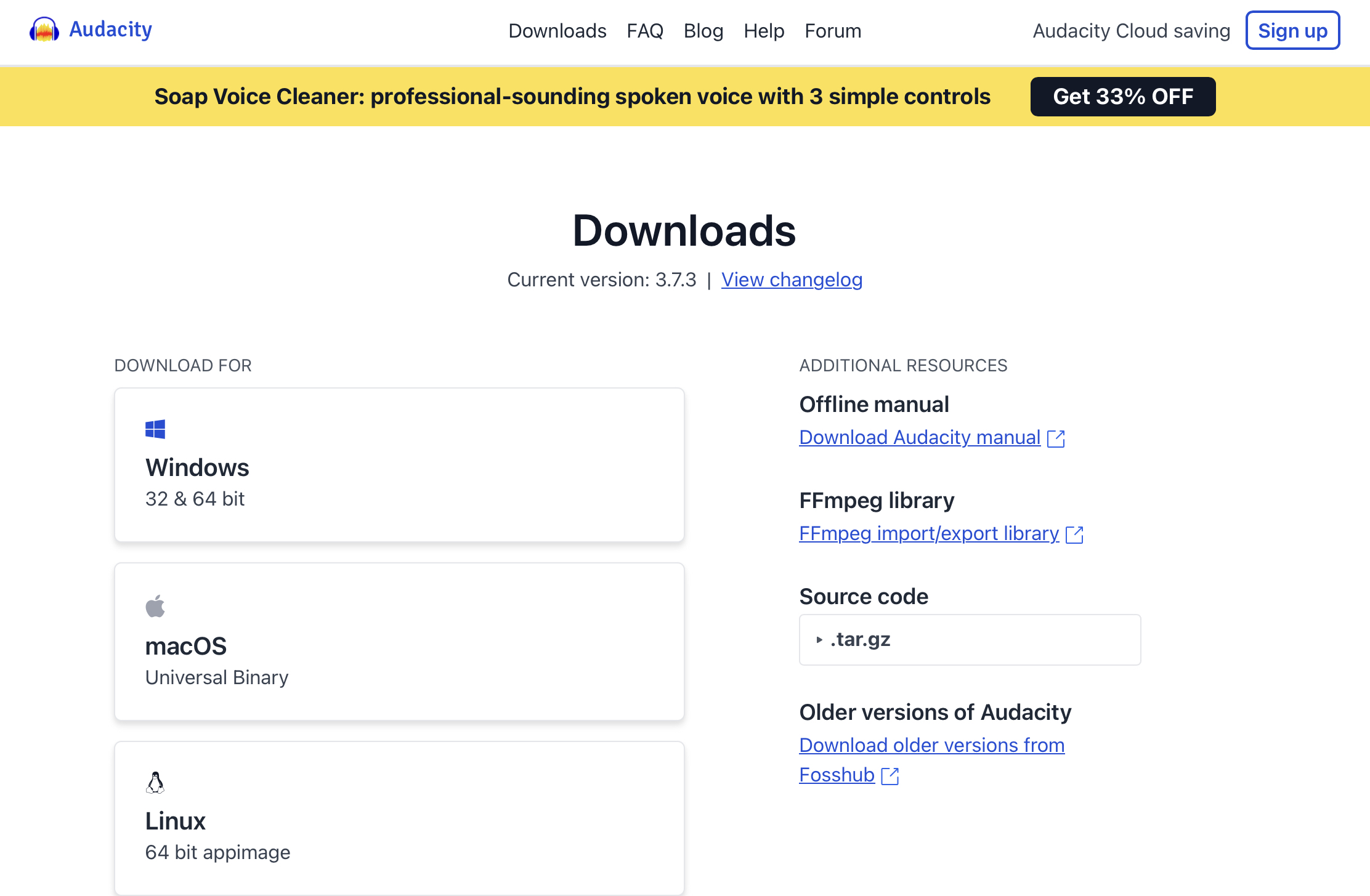Click the Audacity brand name text
This screenshot has width=1370, height=896.
point(110,29)
